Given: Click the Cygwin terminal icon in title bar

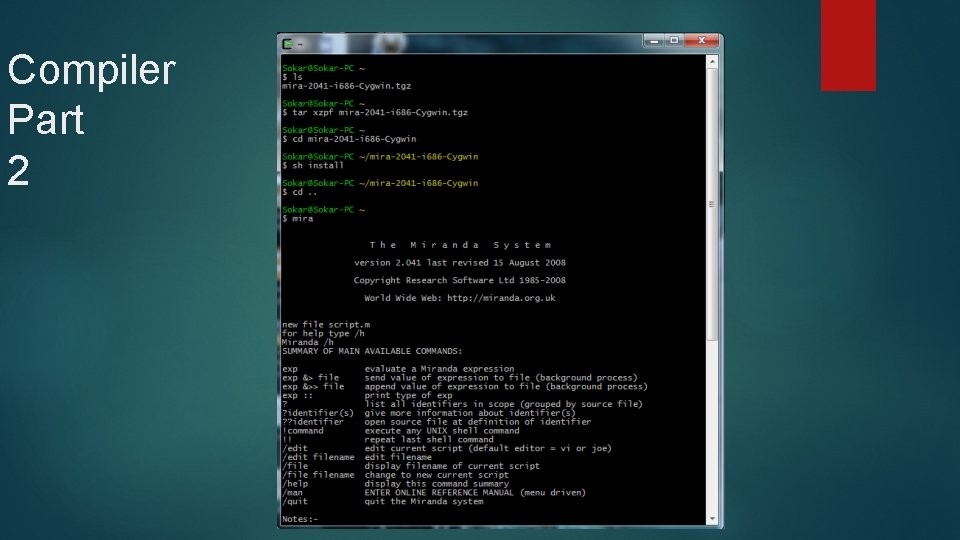Looking at the screenshot, I should (x=287, y=43).
